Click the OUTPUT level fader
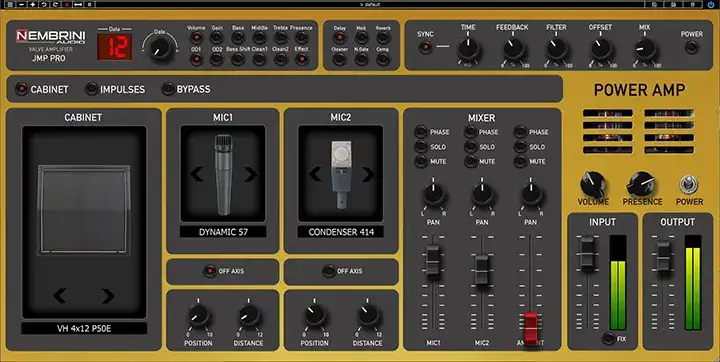Screen dimensions: 720x362 (x=664, y=257)
